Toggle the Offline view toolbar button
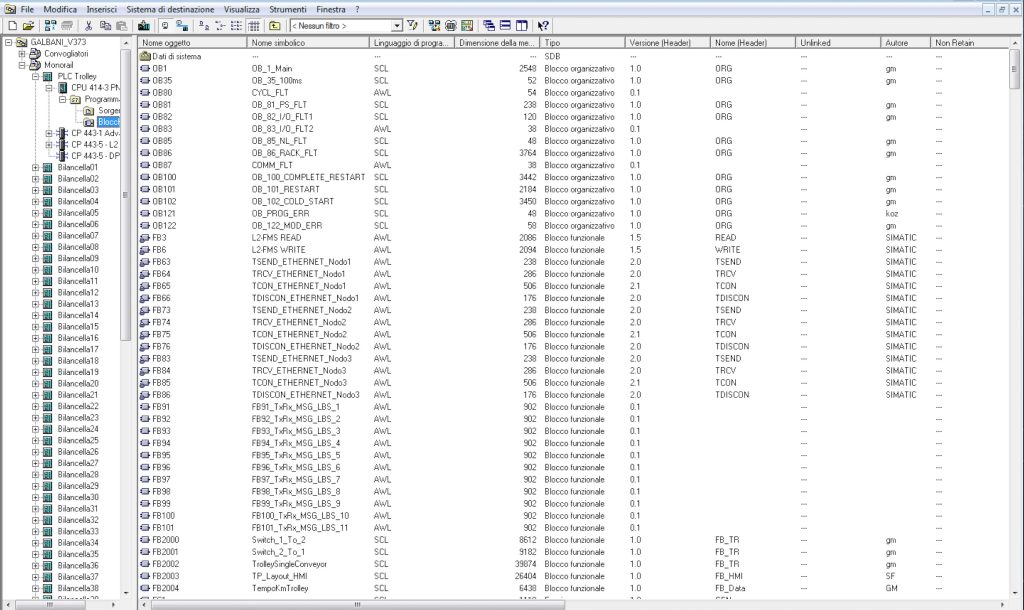The height and width of the screenshot is (610, 1024). pyautogui.click(x=166, y=25)
